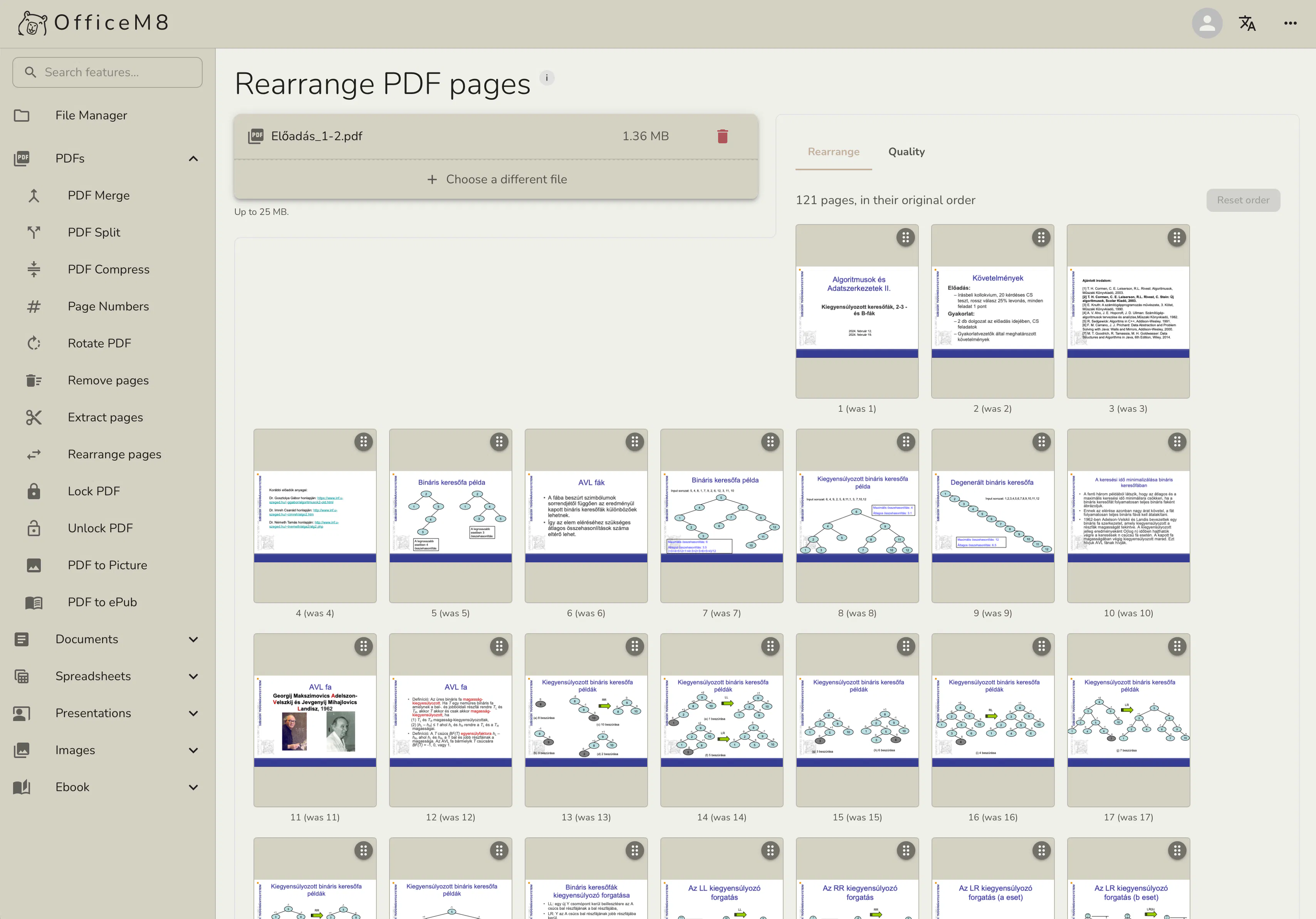Open PDF Merge tool

click(x=99, y=195)
